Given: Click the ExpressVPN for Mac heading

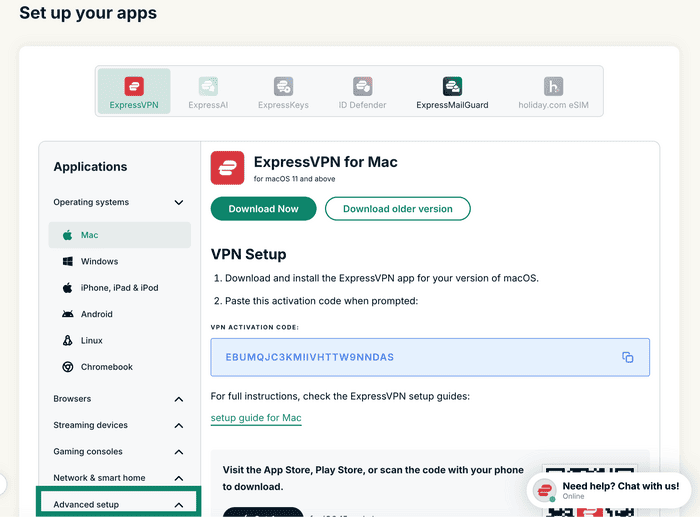Looking at the screenshot, I should (325, 162).
